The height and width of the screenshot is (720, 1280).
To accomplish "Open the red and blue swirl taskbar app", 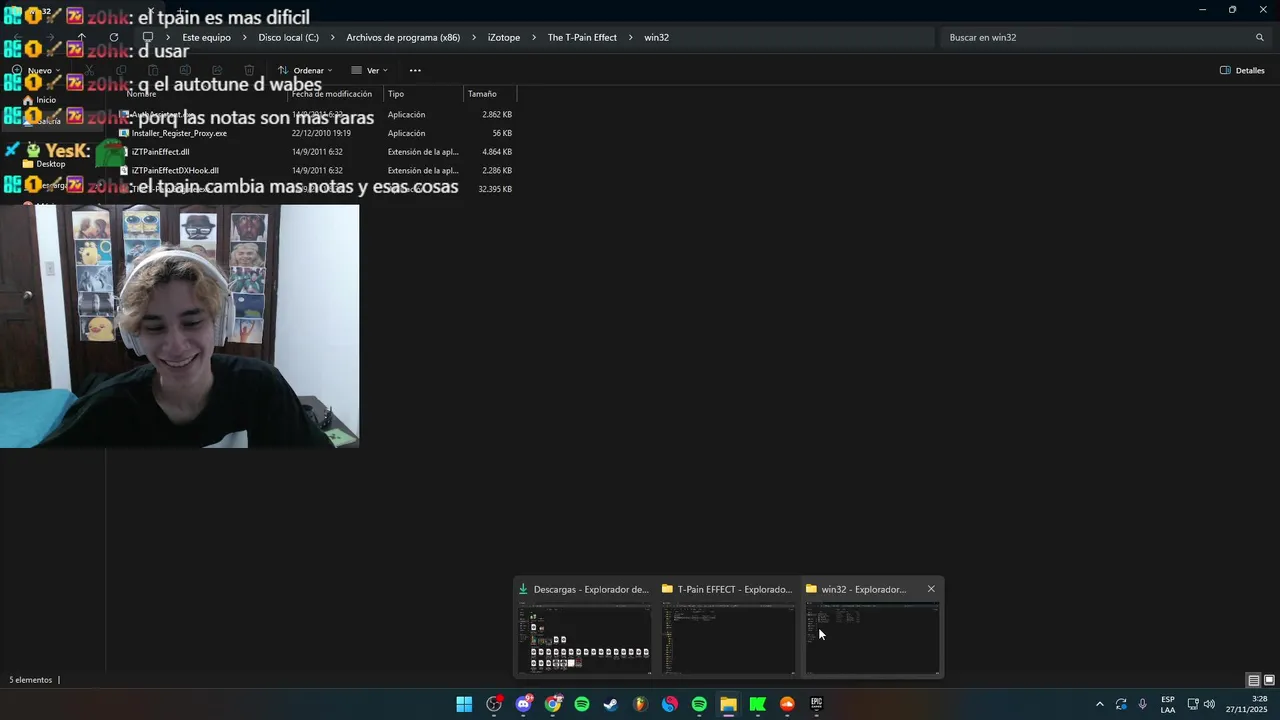I will click(x=670, y=704).
